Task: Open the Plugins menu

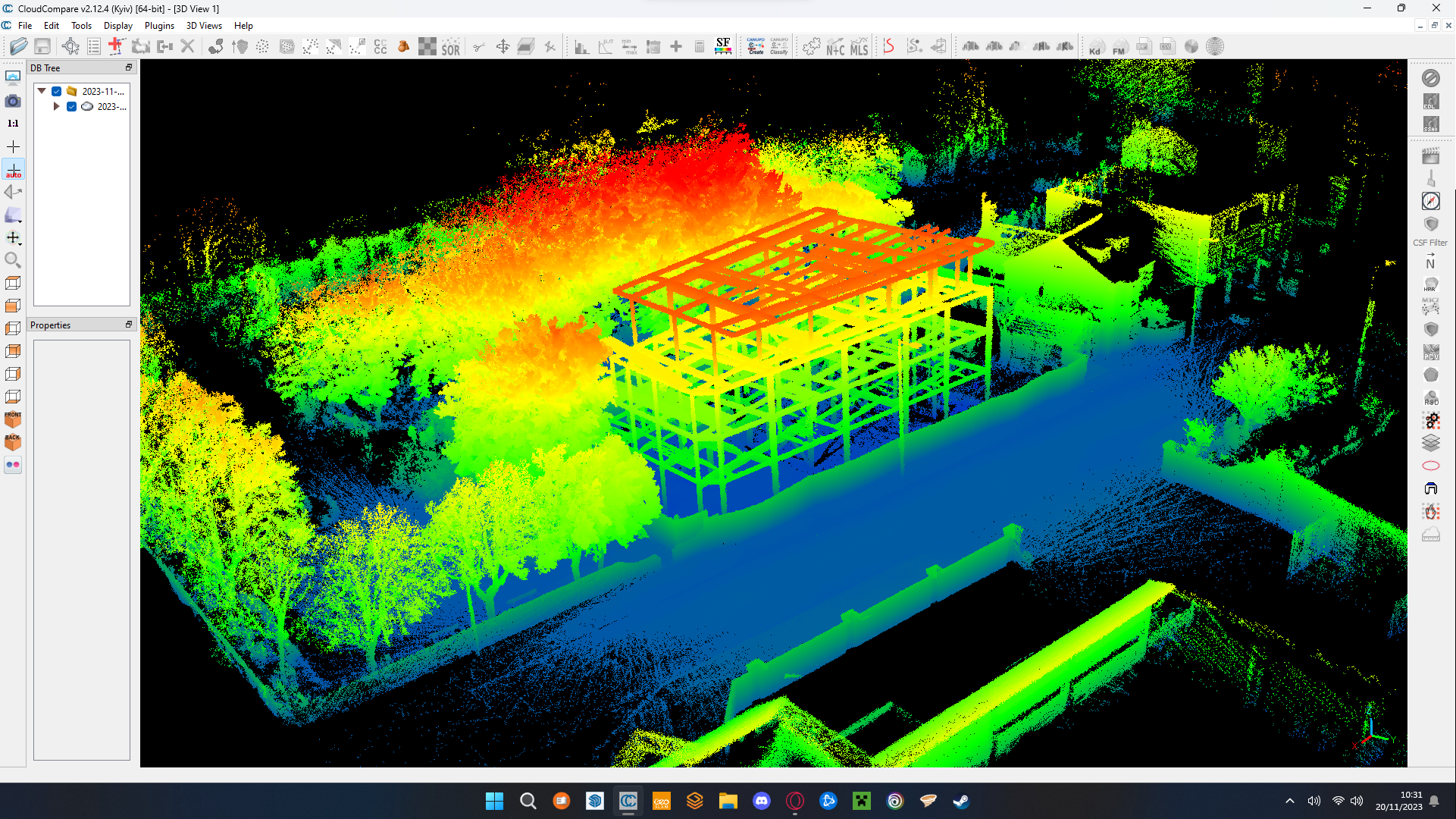Action: [x=159, y=25]
